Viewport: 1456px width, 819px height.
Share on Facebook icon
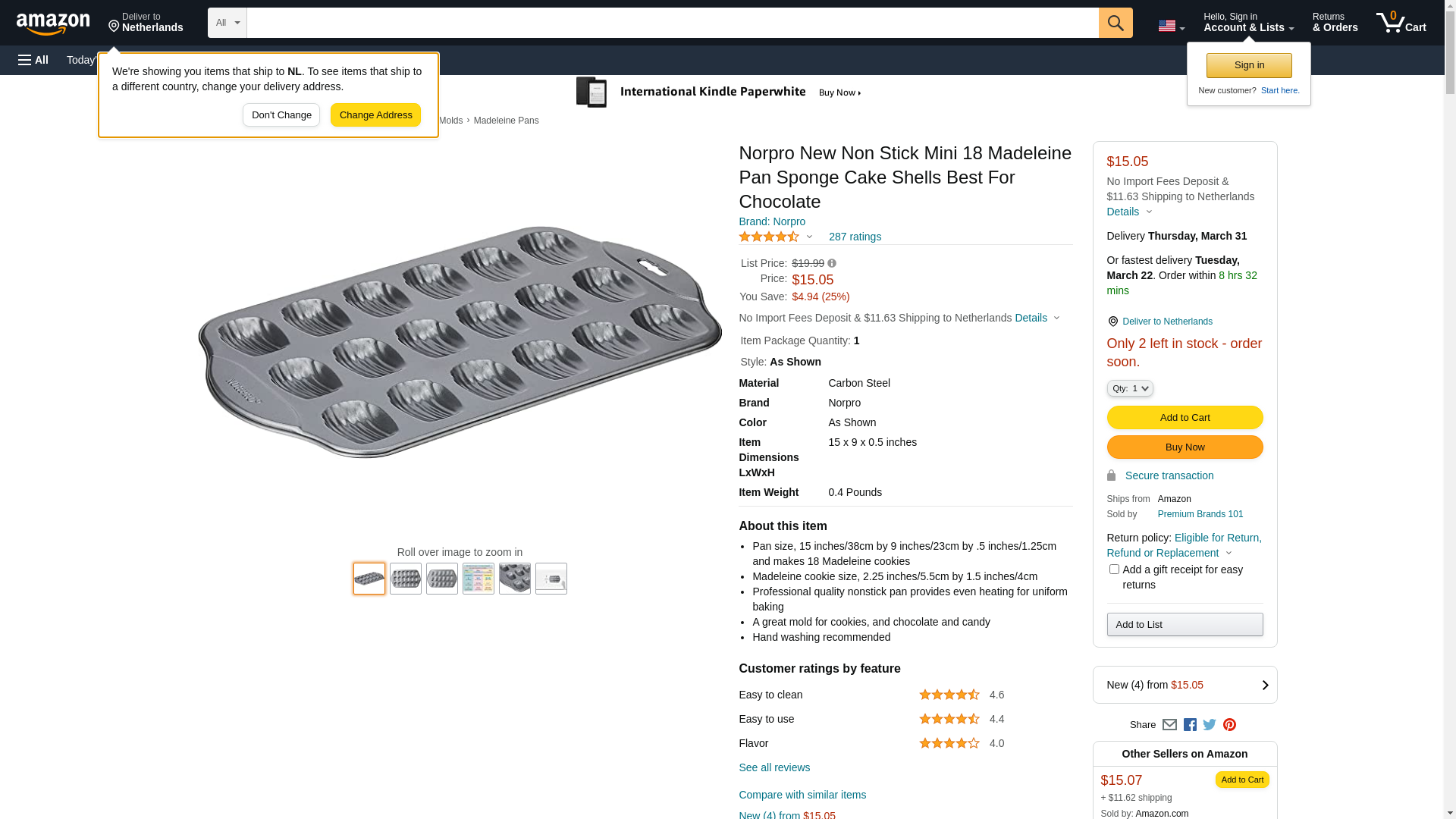click(x=1190, y=725)
